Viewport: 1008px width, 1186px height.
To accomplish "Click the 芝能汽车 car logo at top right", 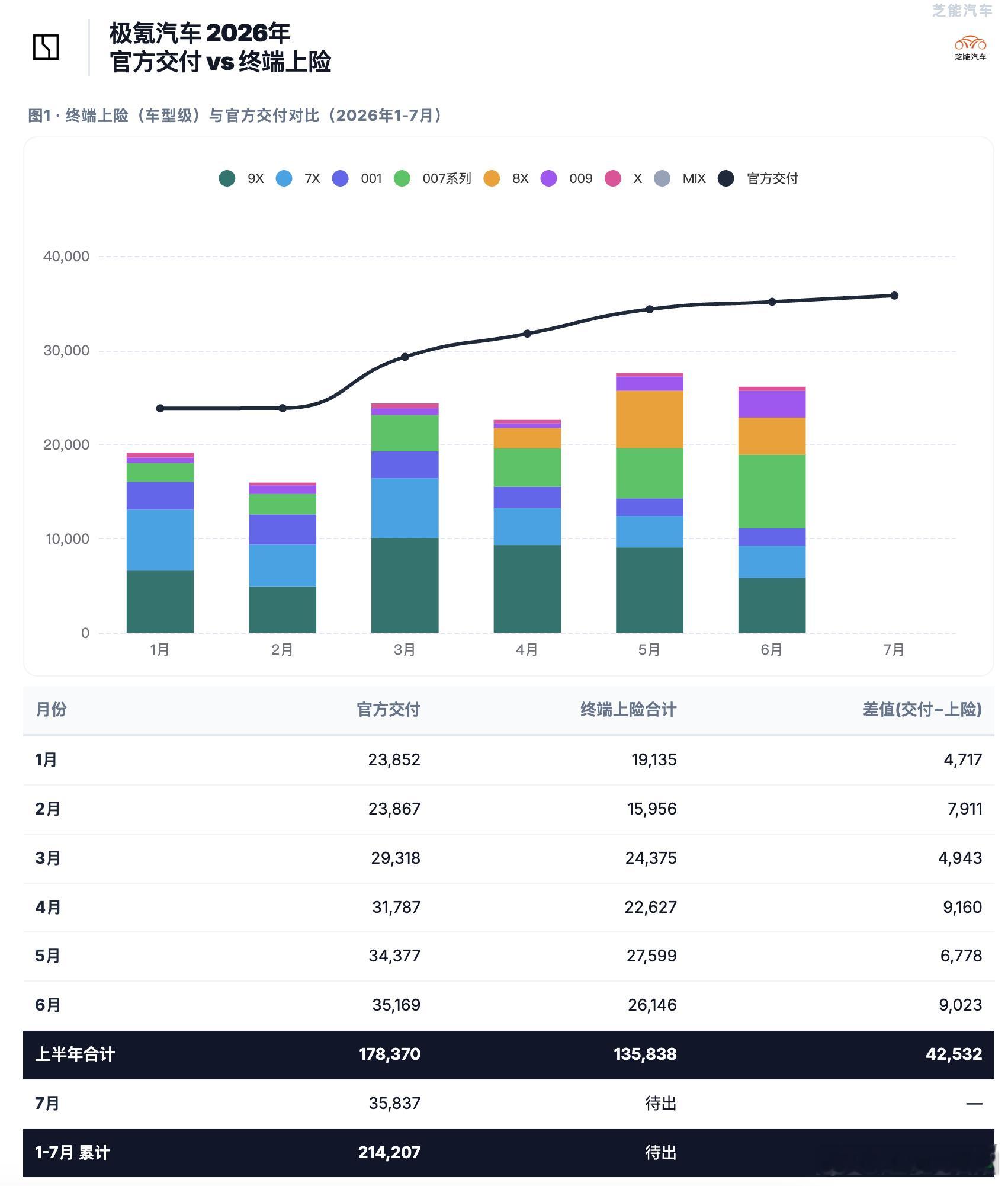I will (x=970, y=48).
